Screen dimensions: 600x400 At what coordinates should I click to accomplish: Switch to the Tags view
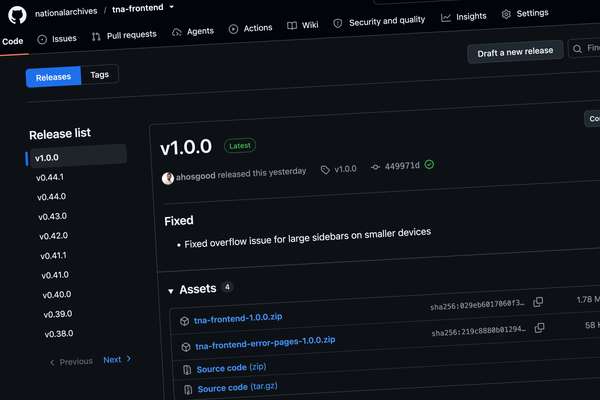click(x=99, y=75)
